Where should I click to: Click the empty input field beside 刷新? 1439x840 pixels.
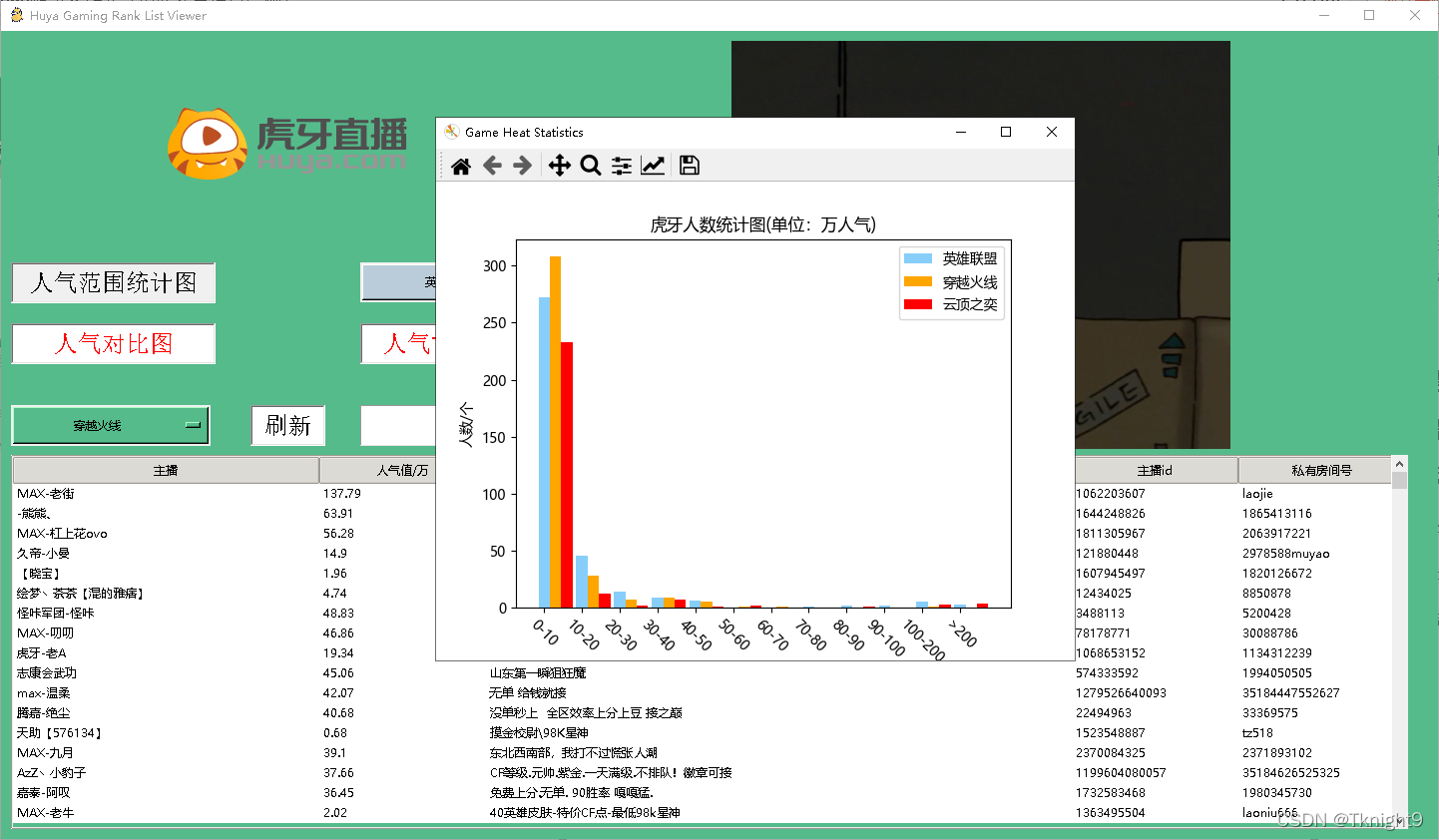pyautogui.click(x=398, y=426)
